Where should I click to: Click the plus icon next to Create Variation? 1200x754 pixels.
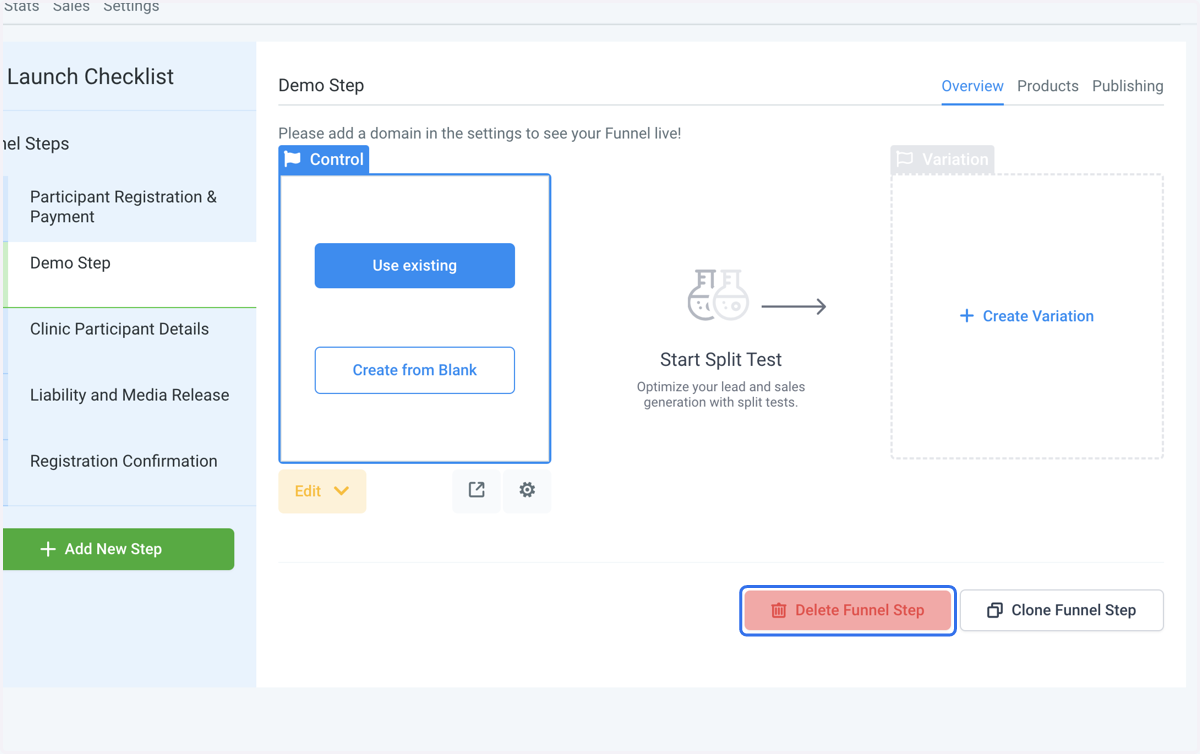pyautogui.click(x=967, y=316)
